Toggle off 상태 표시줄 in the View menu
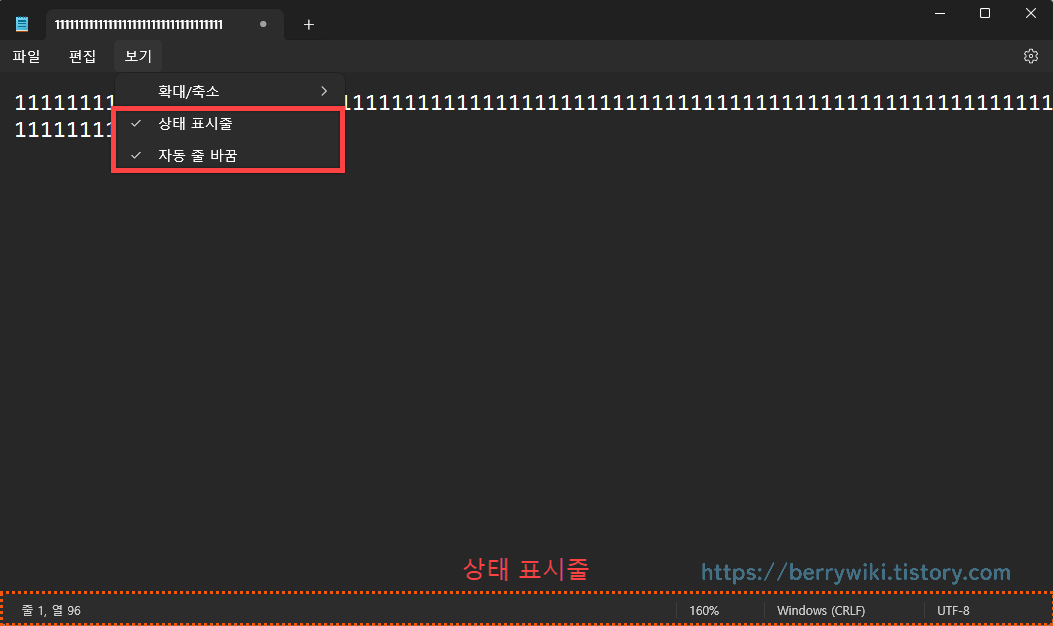1053x626 pixels. pos(196,123)
